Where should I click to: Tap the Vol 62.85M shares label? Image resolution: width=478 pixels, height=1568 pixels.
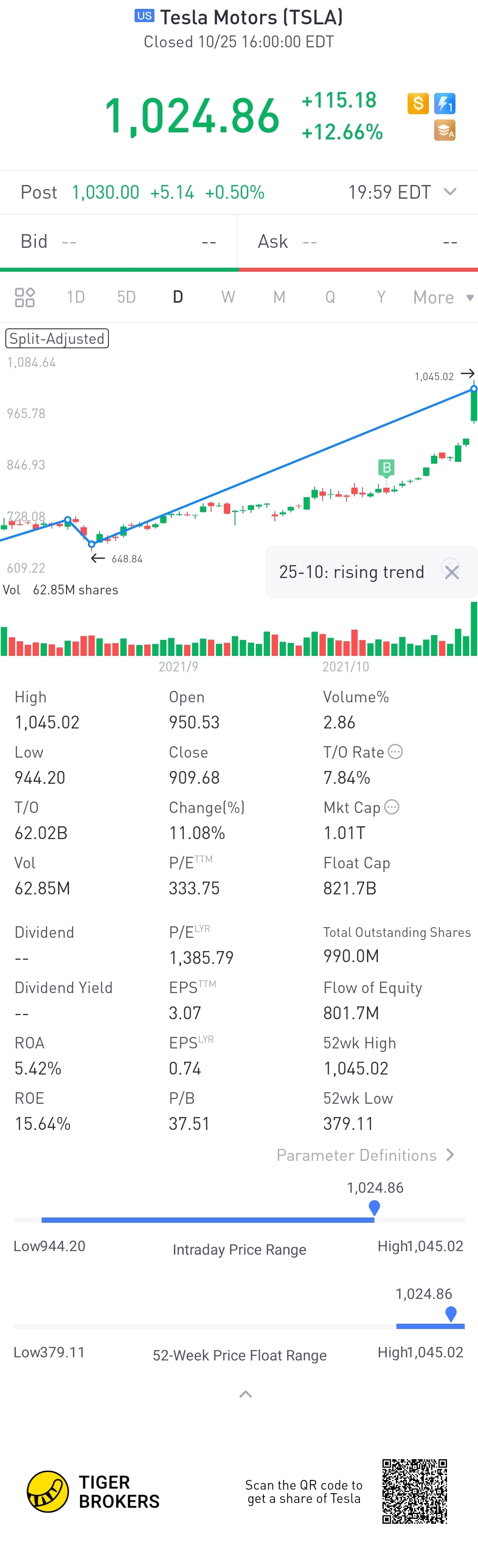(x=61, y=590)
